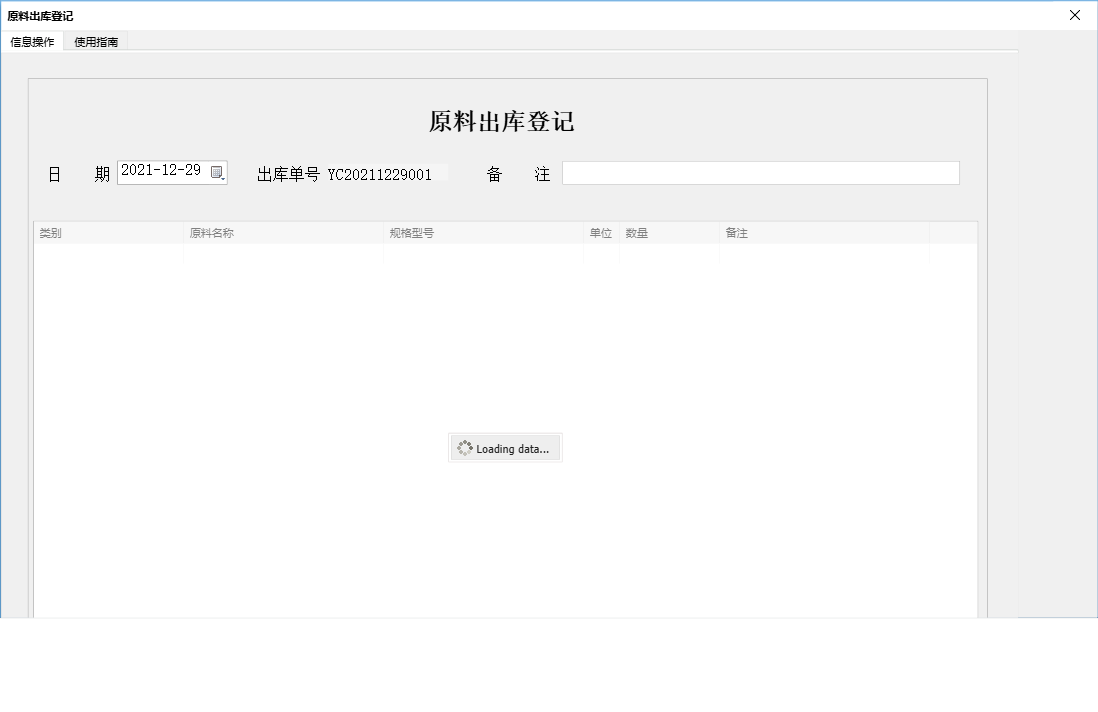The width and height of the screenshot is (1098, 712).
Task: Click the 单位 column header
Action: pyautogui.click(x=601, y=232)
